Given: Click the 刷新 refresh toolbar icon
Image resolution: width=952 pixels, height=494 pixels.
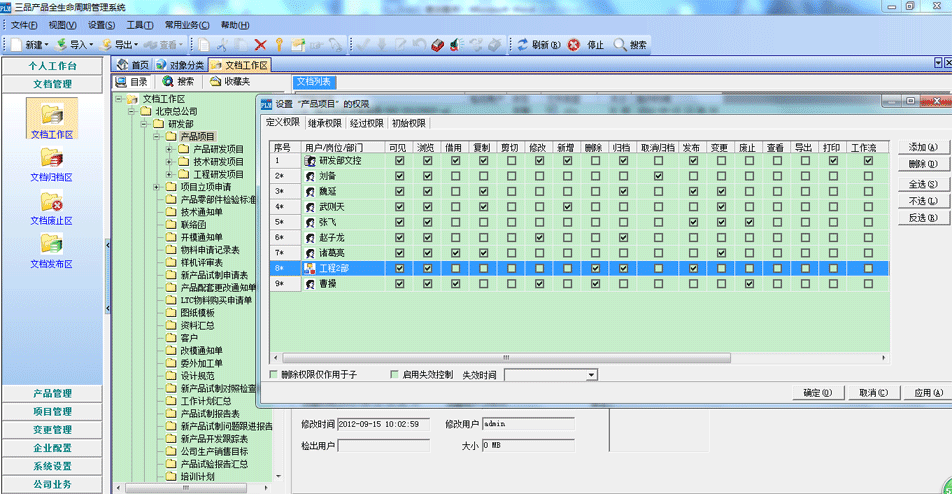Looking at the screenshot, I should tap(522, 45).
